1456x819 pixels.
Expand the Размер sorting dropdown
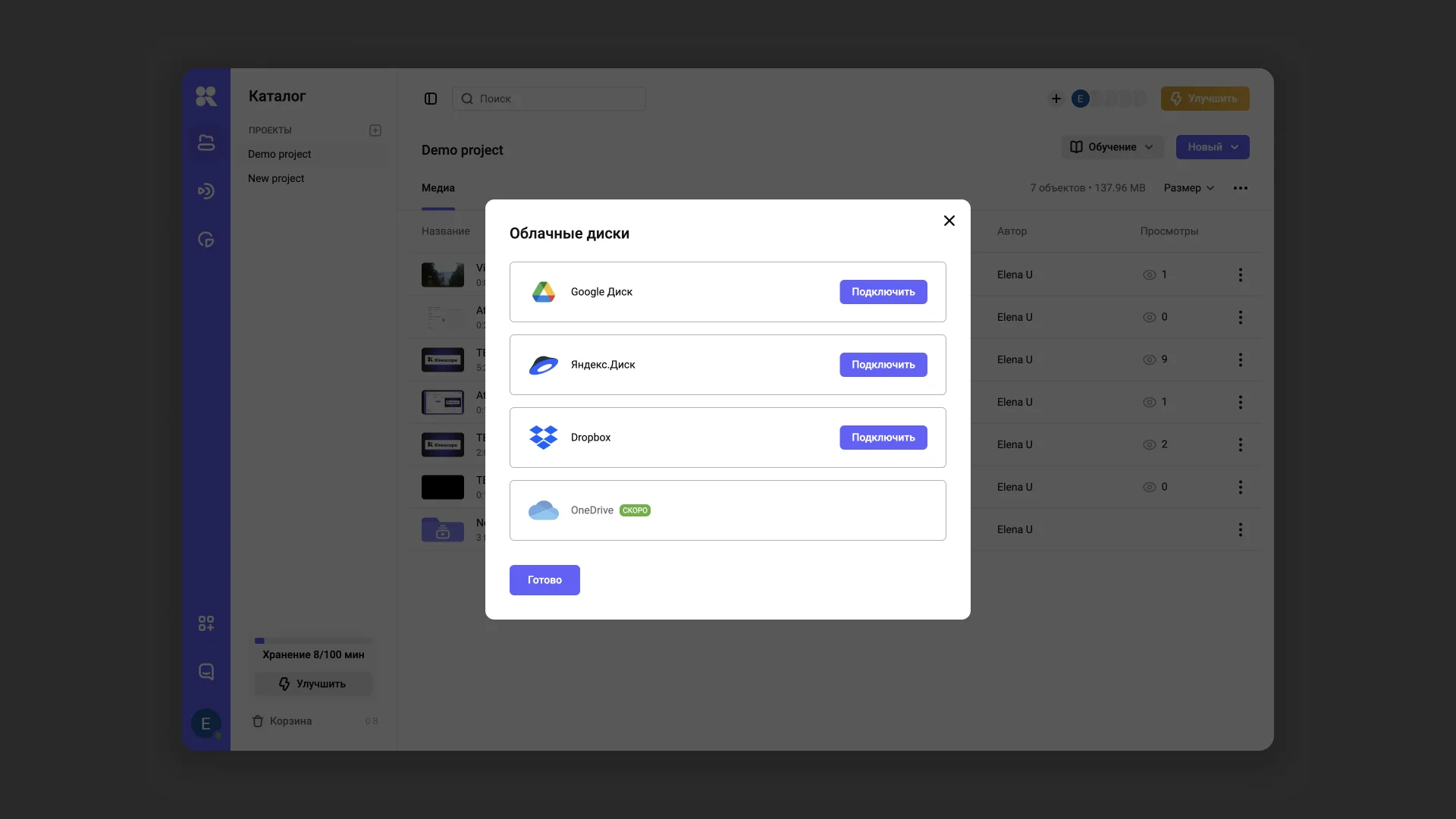click(x=1188, y=188)
